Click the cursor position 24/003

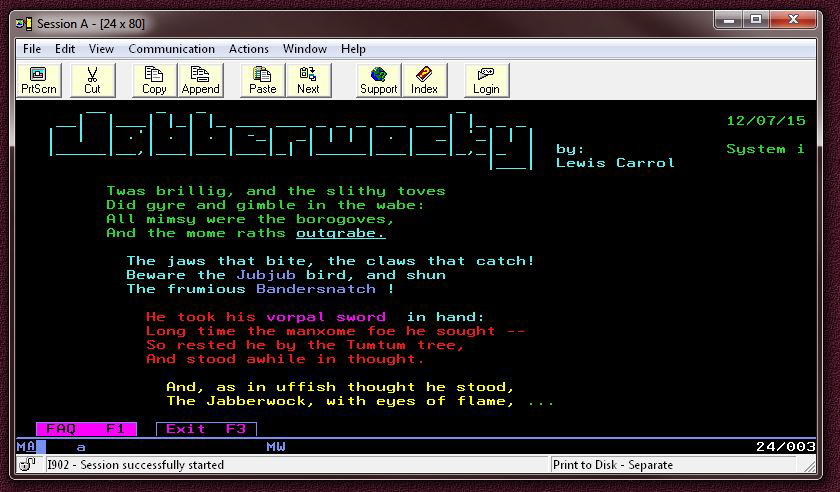[785, 446]
